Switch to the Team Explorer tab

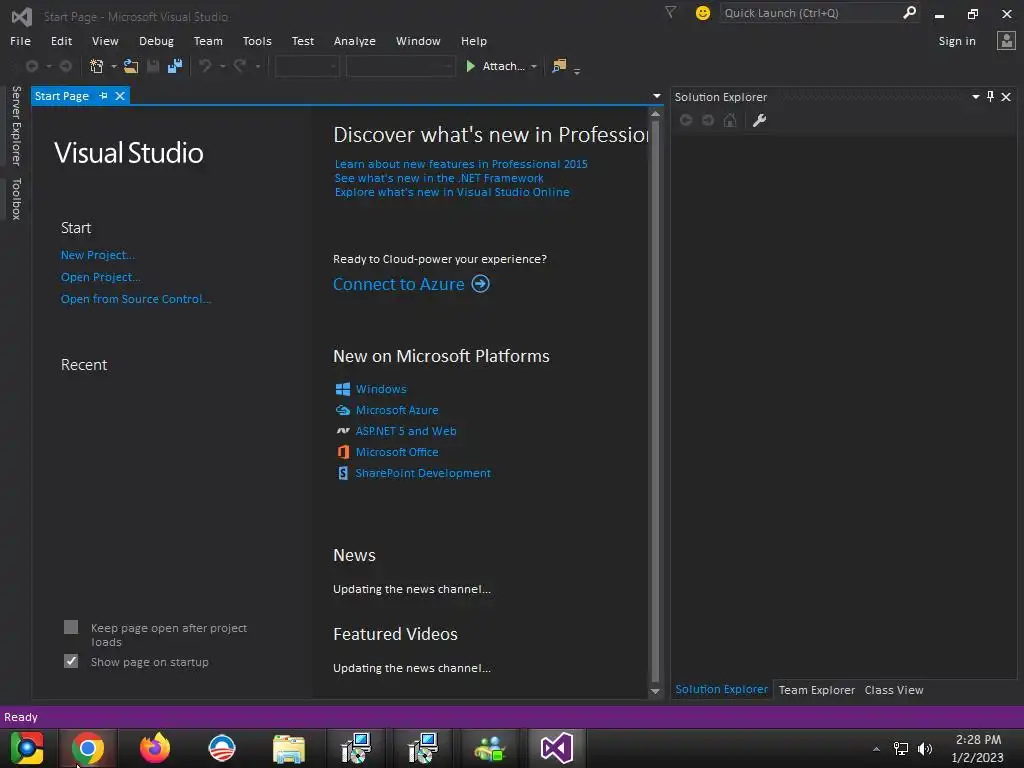coord(816,690)
